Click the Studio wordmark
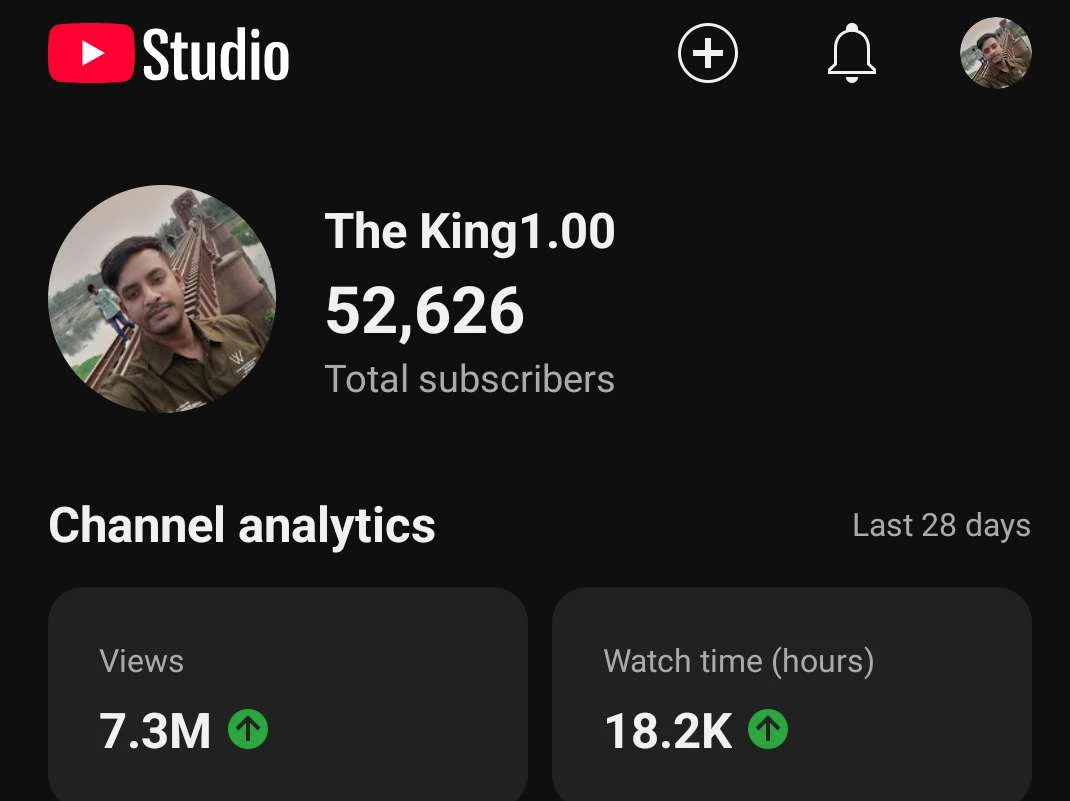Viewport: 1070px width, 801px height. [216, 55]
